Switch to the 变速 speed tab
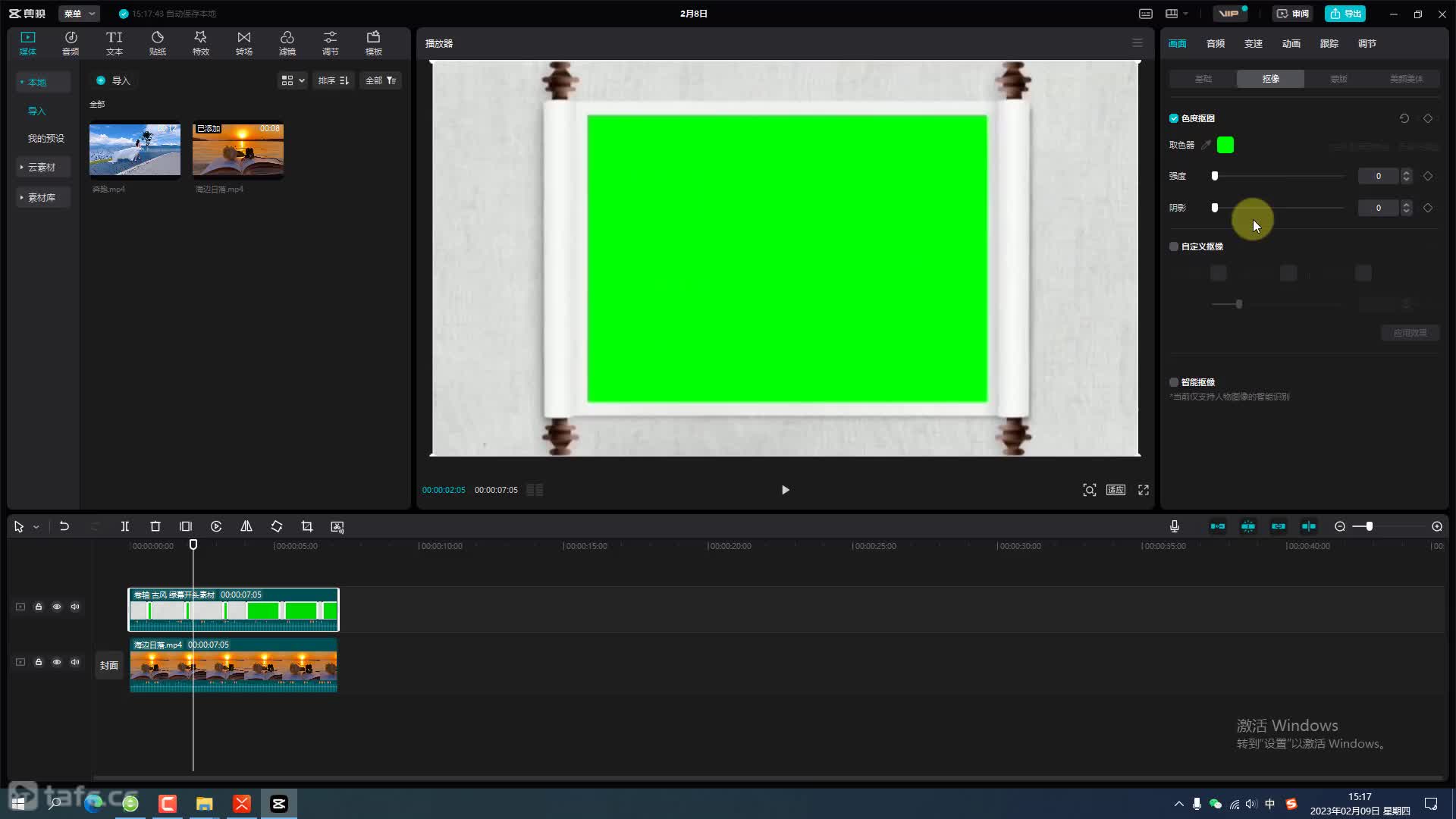Screen dimensions: 1456x819 tap(1254, 44)
